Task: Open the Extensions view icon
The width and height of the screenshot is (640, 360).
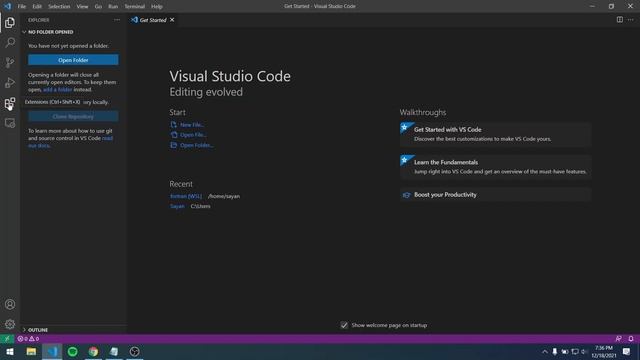Action: 10,103
